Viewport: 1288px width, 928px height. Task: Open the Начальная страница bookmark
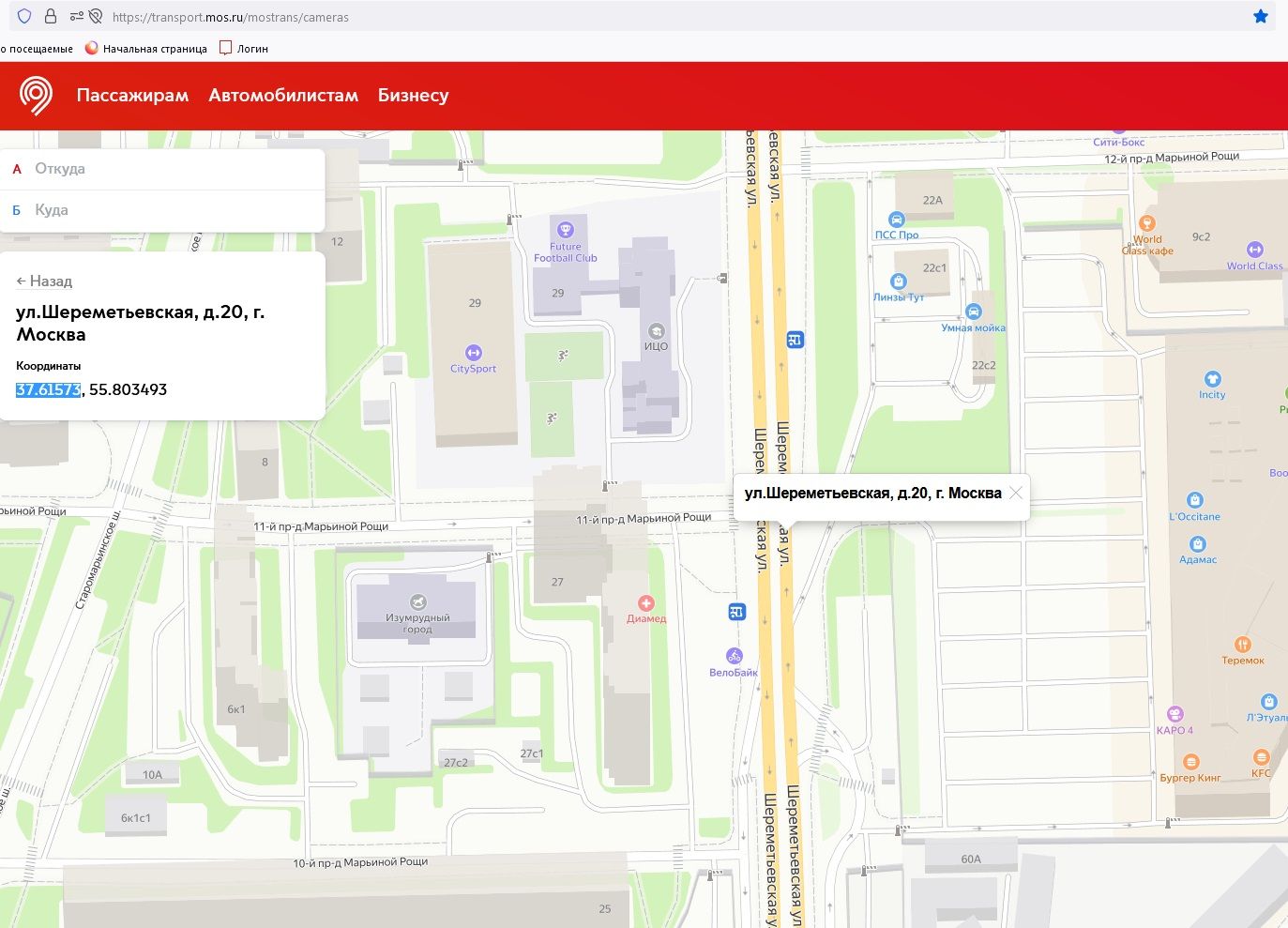[x=146, y=49]
